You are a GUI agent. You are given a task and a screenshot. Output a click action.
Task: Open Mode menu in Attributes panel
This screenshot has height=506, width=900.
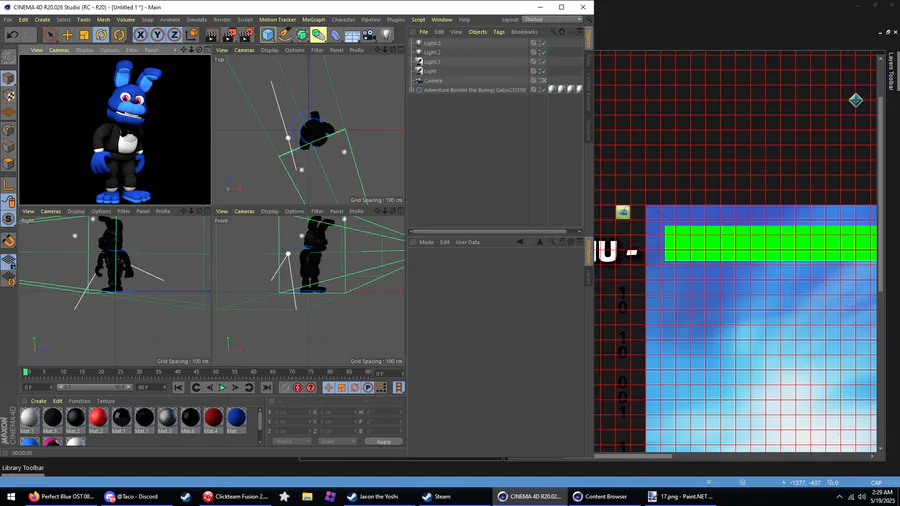pyautogui.click(x=426, y=243)
